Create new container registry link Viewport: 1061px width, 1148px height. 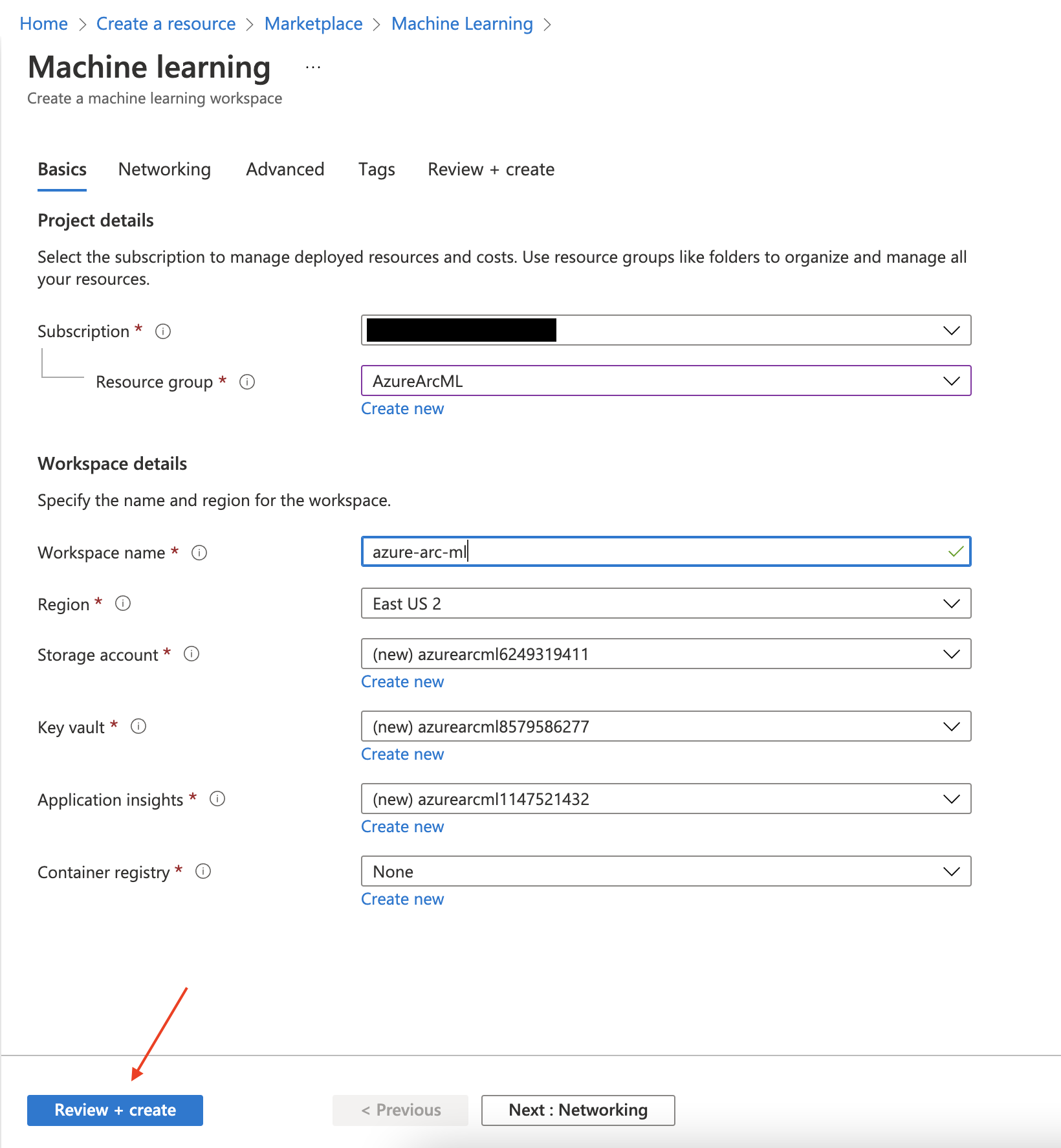click(402, 900)
